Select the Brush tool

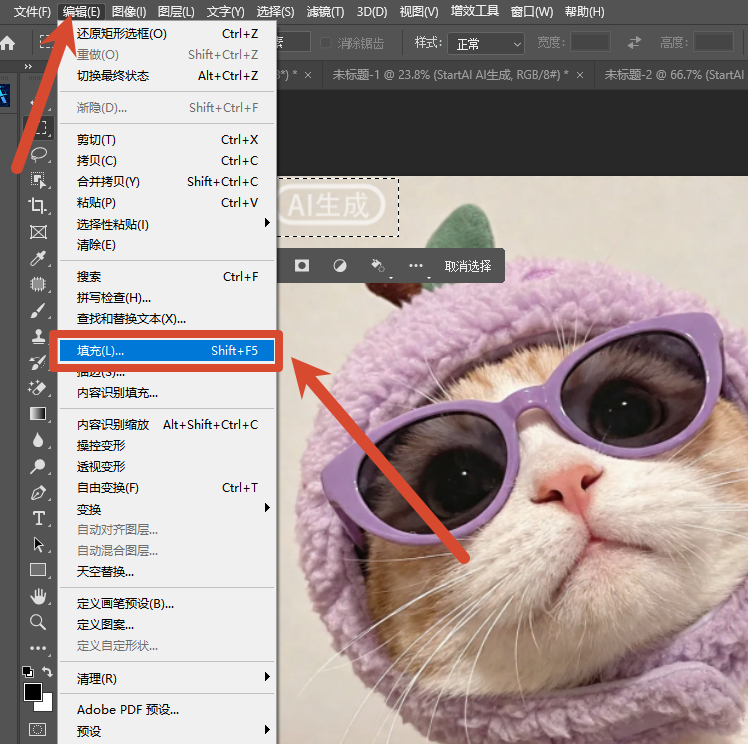[38, 311]
